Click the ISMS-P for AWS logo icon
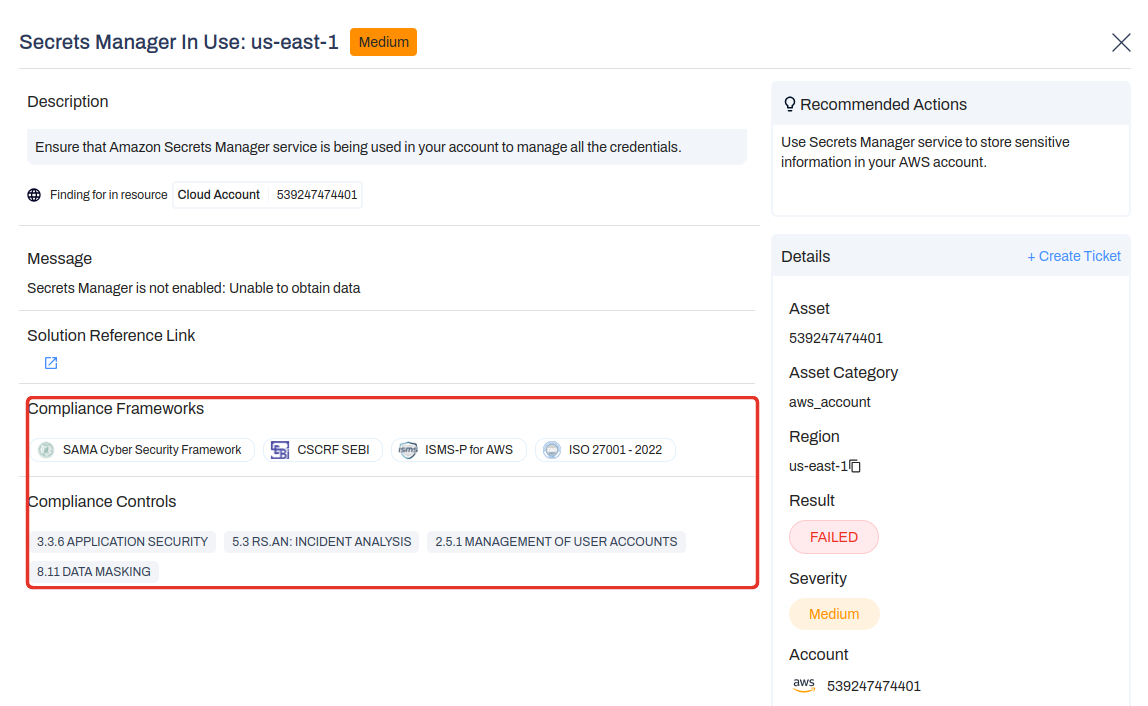 click(408, 450)
